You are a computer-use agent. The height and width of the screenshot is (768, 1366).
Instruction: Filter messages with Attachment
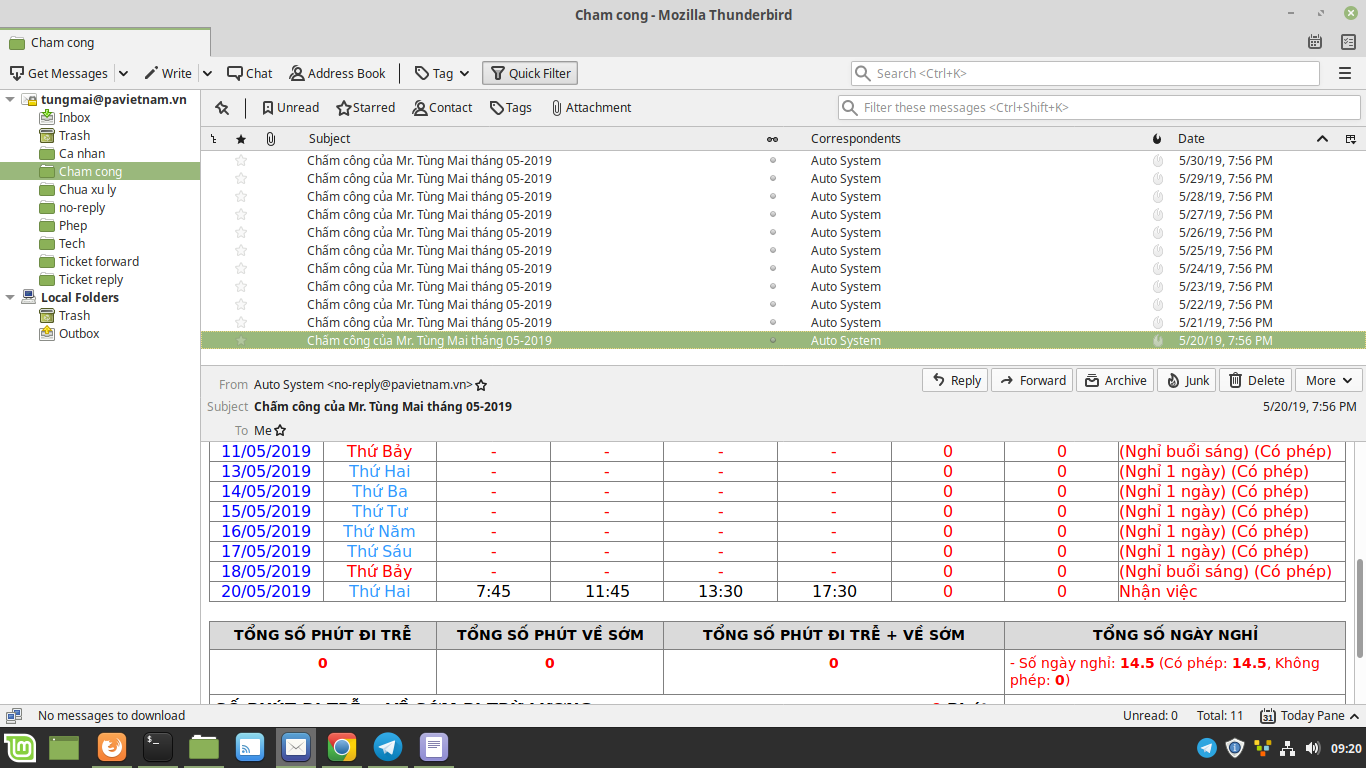coord(591,108)
